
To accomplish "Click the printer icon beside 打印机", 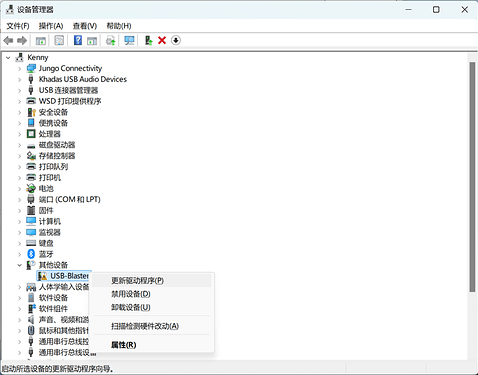I will [31, 177].
